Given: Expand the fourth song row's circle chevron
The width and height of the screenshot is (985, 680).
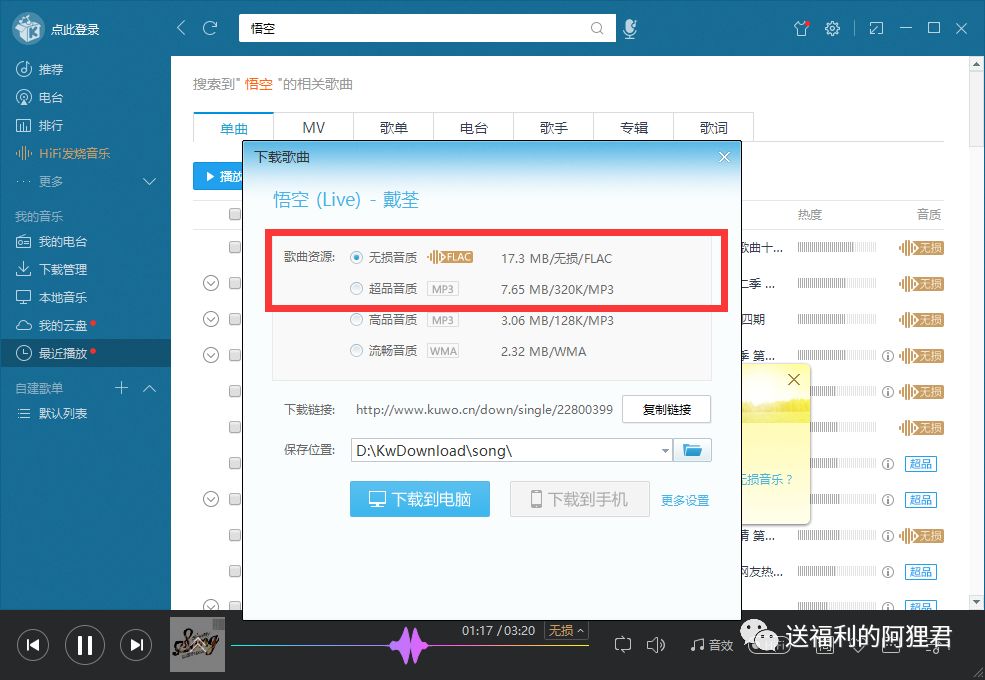Looking at the screenshot, I should click(x=211, y=355).
